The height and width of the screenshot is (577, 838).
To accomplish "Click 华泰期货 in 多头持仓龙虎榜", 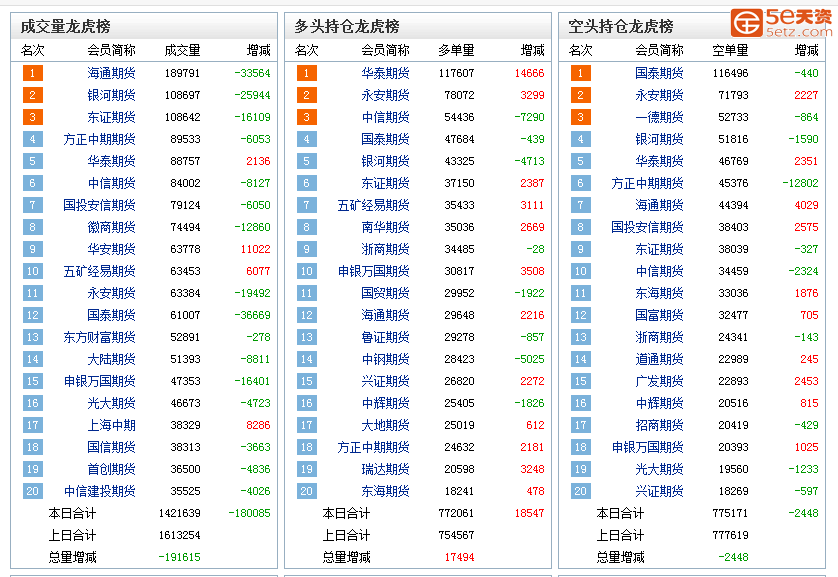I will click(x=385, y=73).
